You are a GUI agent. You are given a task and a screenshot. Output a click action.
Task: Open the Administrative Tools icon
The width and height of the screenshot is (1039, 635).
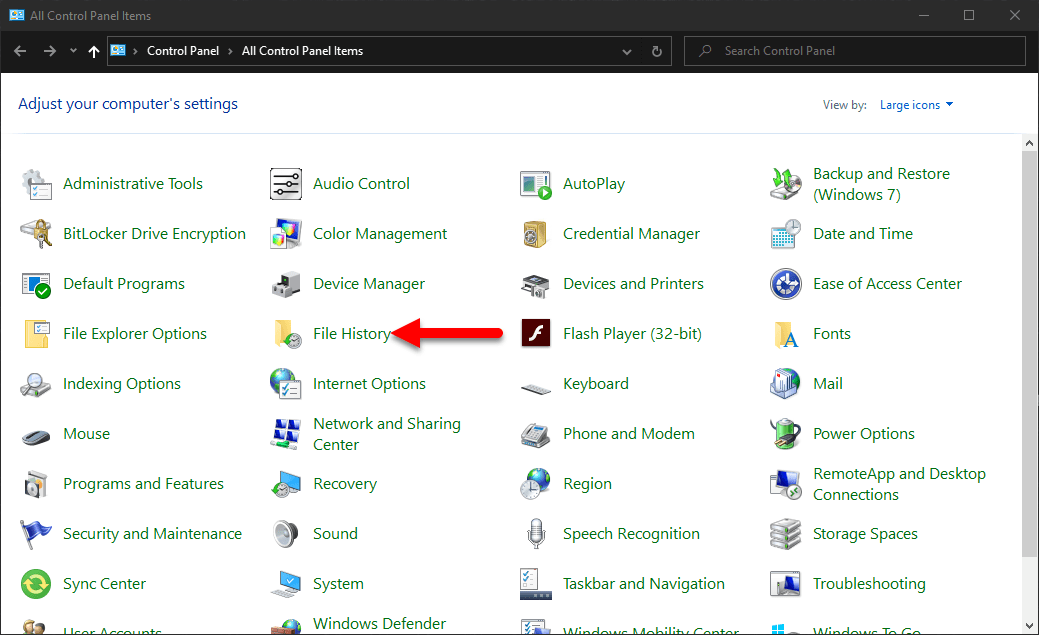[x=36, y=184]
